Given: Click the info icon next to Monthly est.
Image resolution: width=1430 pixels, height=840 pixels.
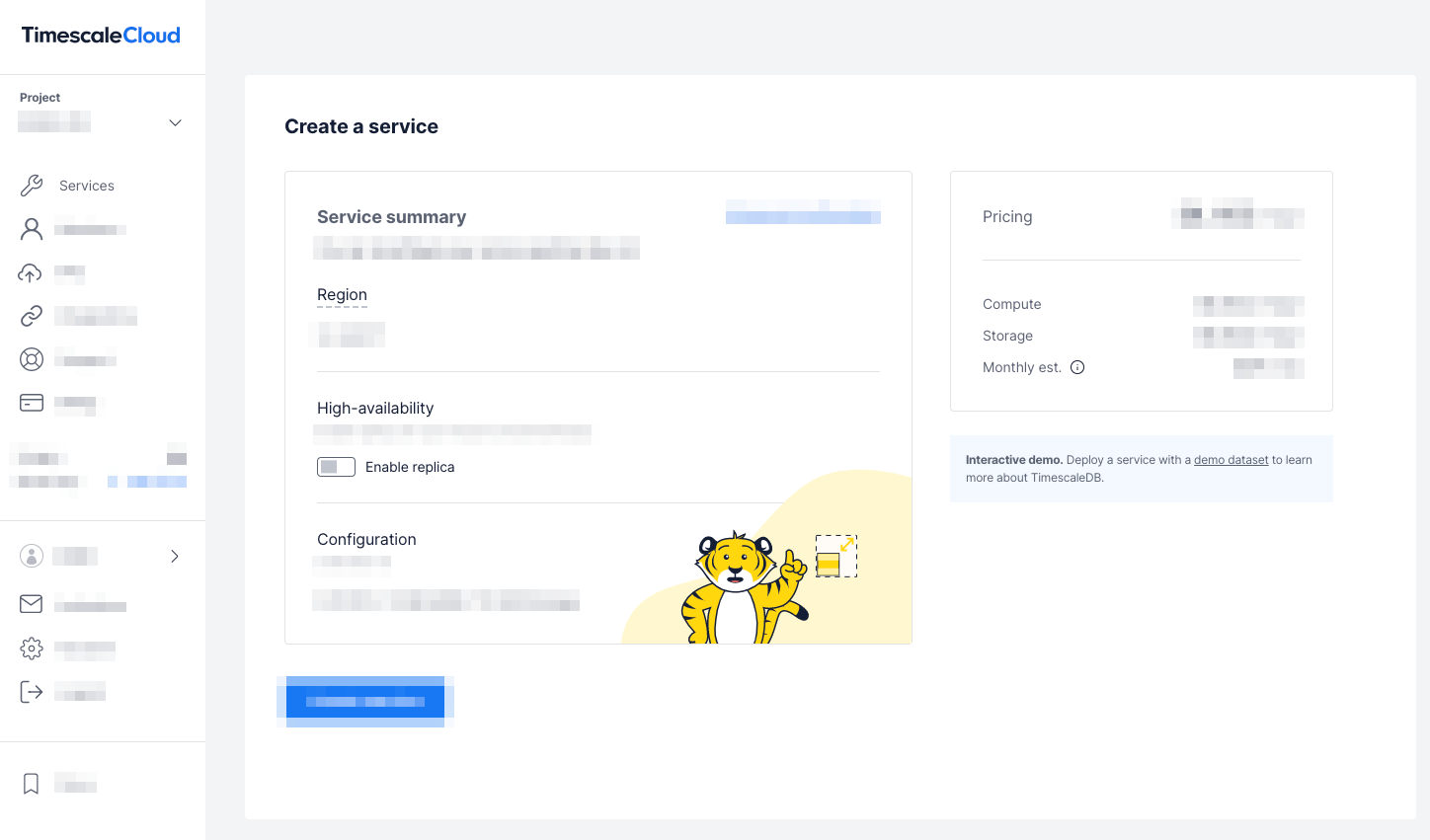Looking at the screenshot, I should point(1077,367).
